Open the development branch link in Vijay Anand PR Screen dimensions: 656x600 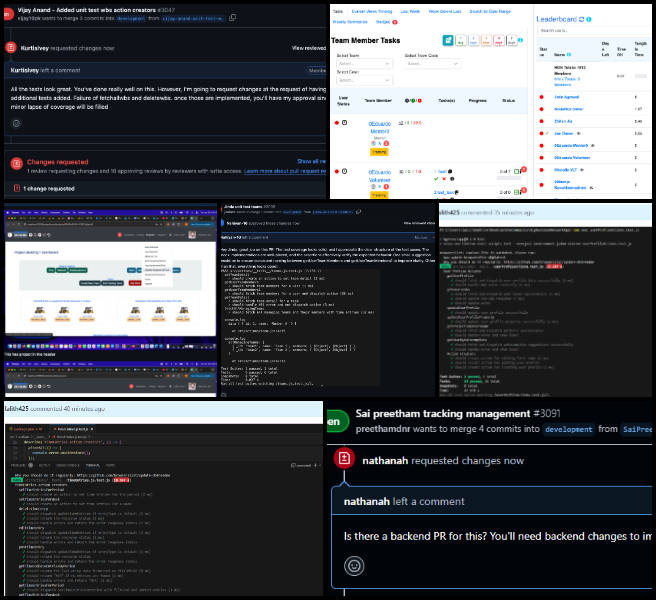pos(131,18)
